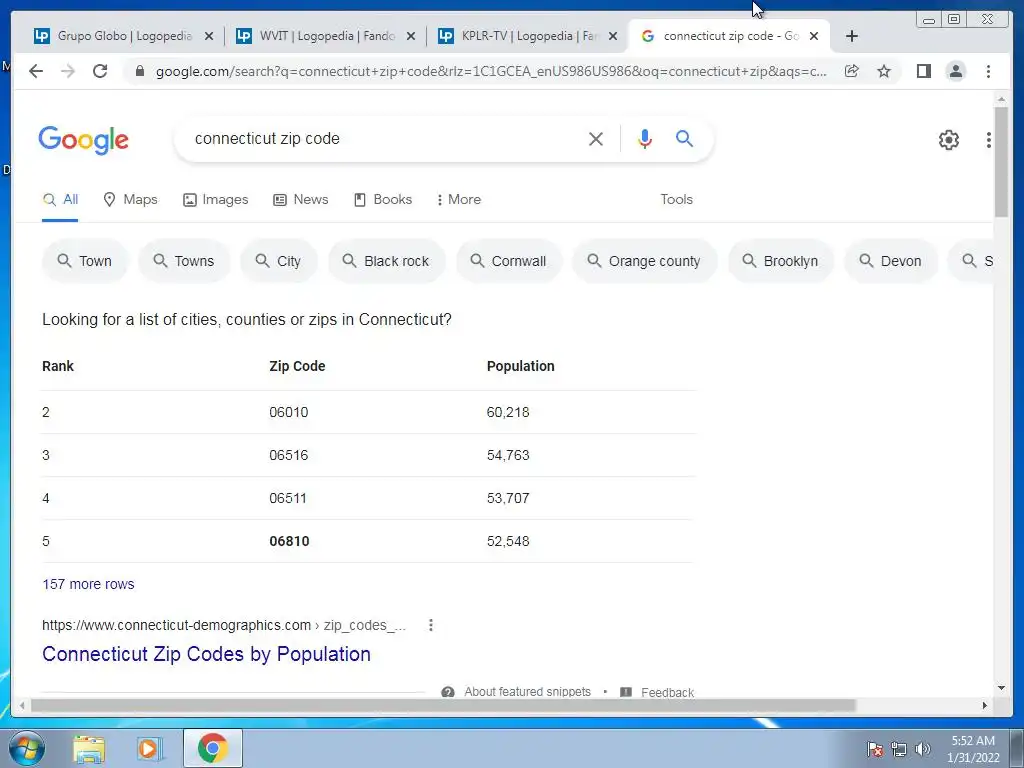This screenshot has width=1024, height=768.
Task: Refine search with Town chip
Action: click(85, 261)
